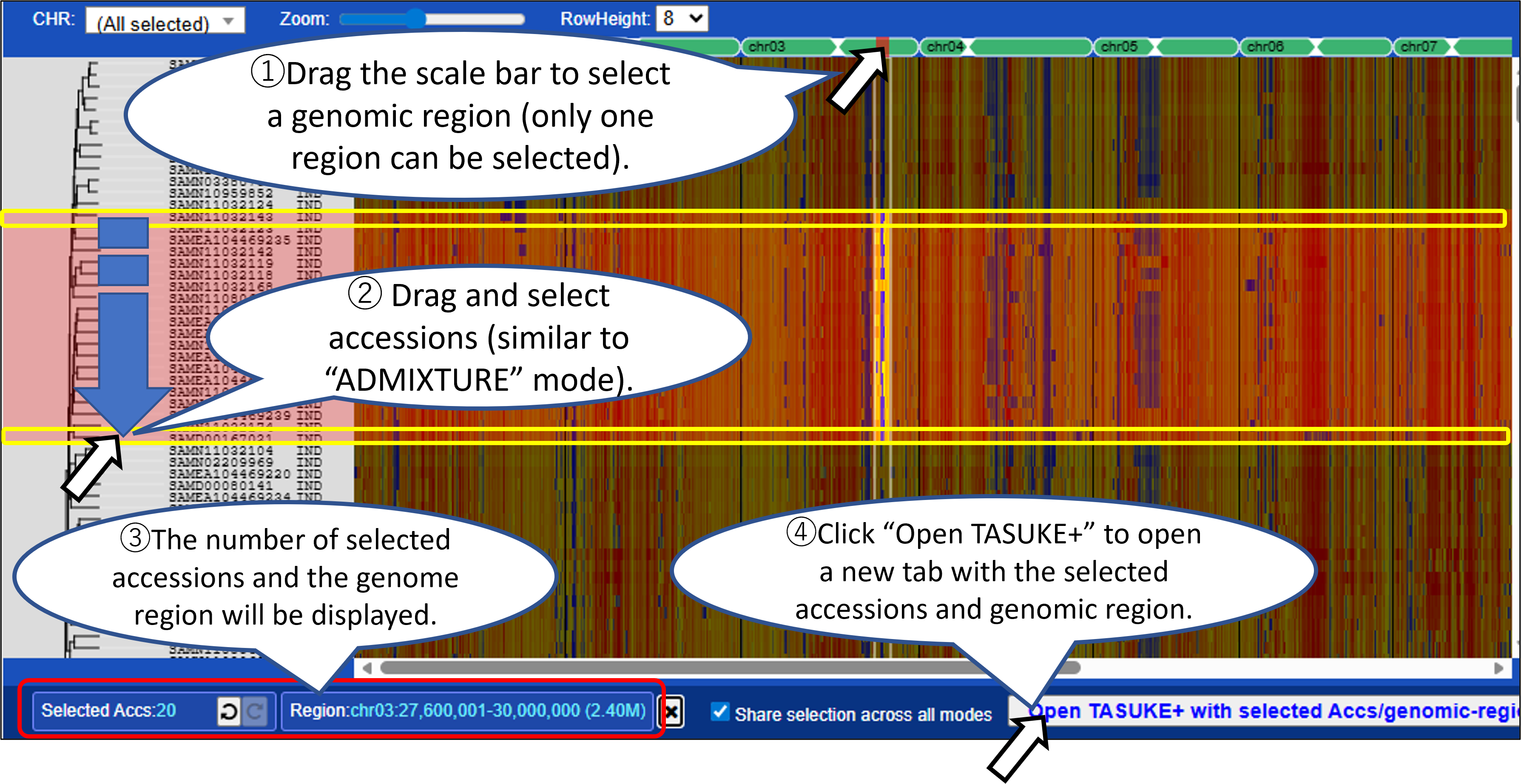Viewport: 1521px width, 784px height.
Task: Select accession row SAMN11032119
Action: [246, 263]
